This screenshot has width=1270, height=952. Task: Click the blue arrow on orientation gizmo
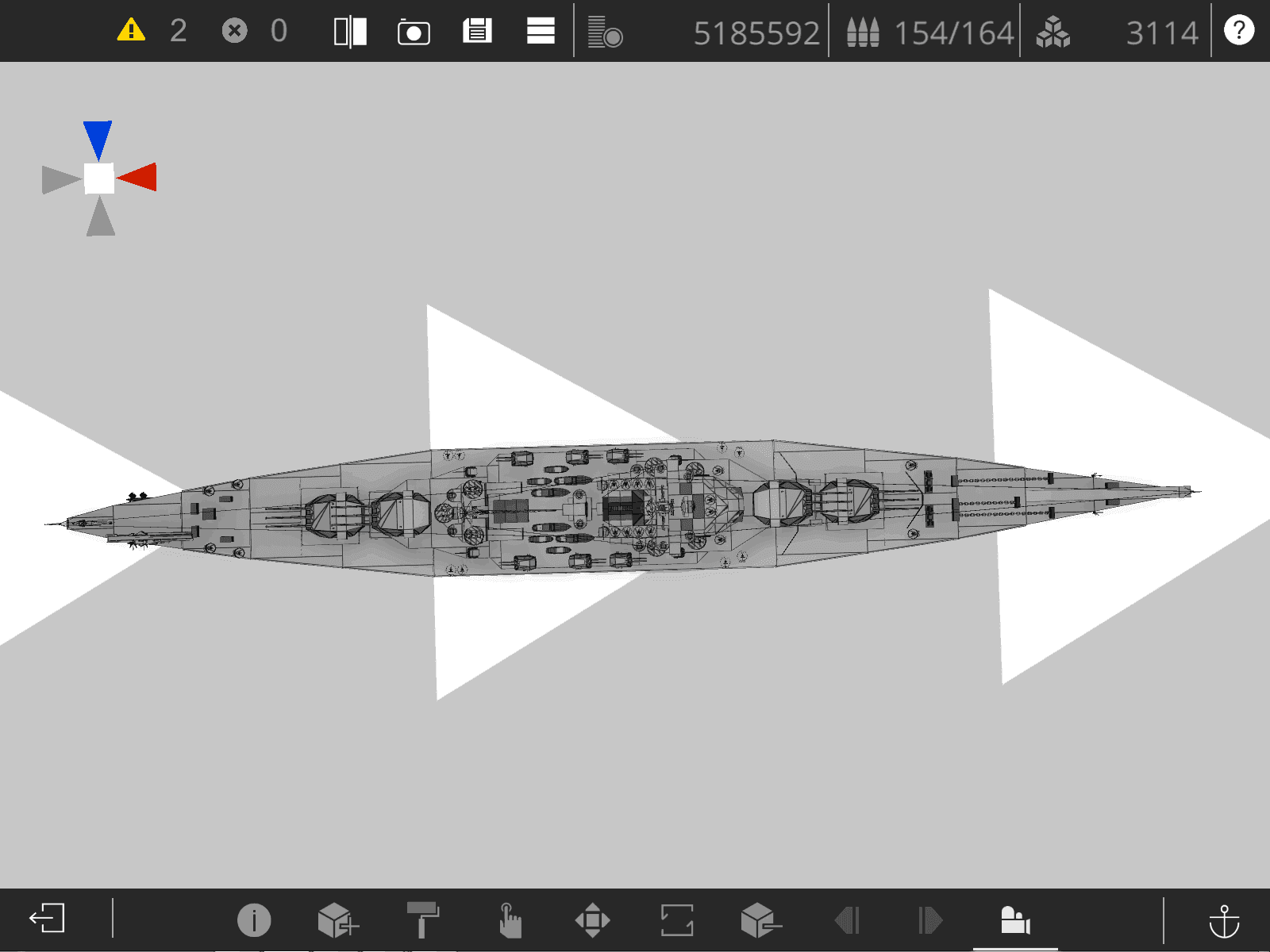tap(98, 140)
